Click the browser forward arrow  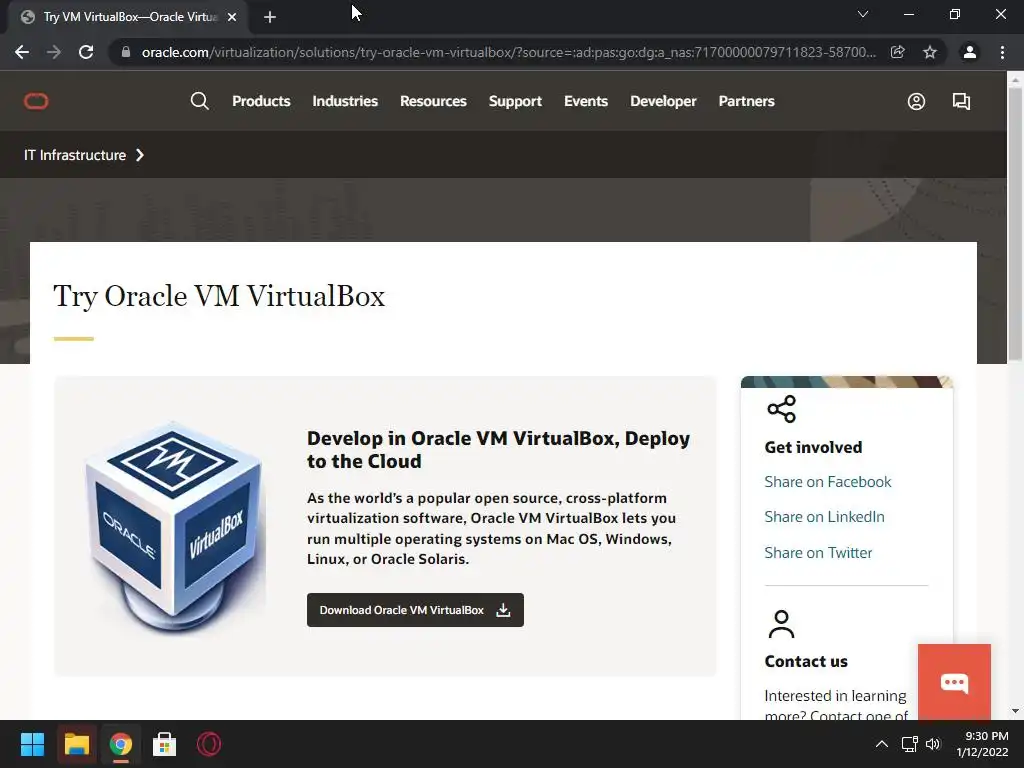coord(54,52)
